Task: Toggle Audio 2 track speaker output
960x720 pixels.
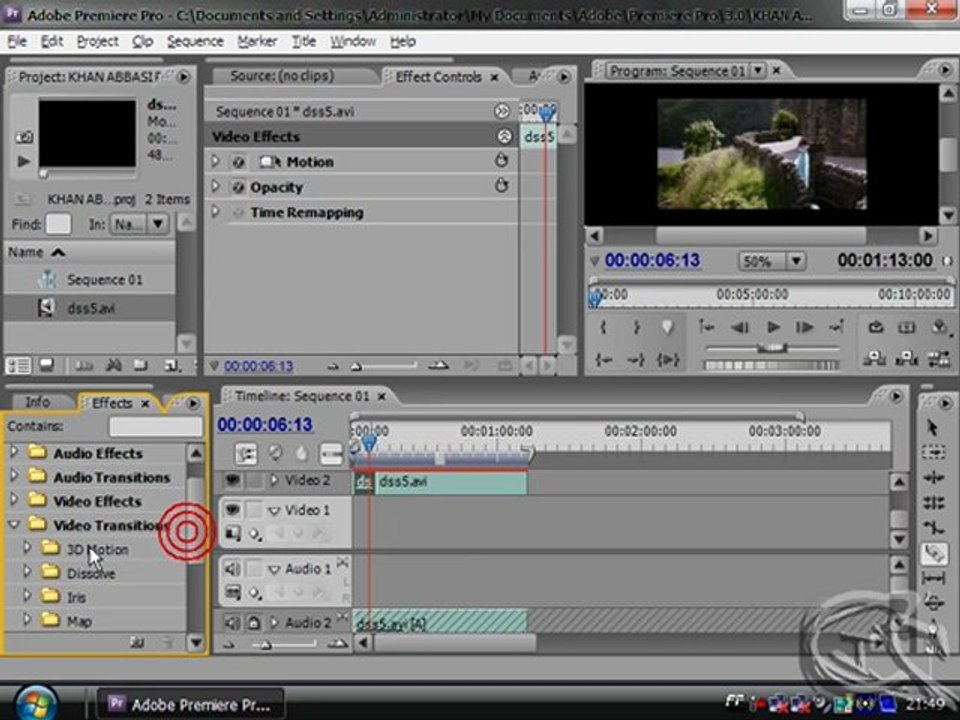Action: [x=233, y=623]
